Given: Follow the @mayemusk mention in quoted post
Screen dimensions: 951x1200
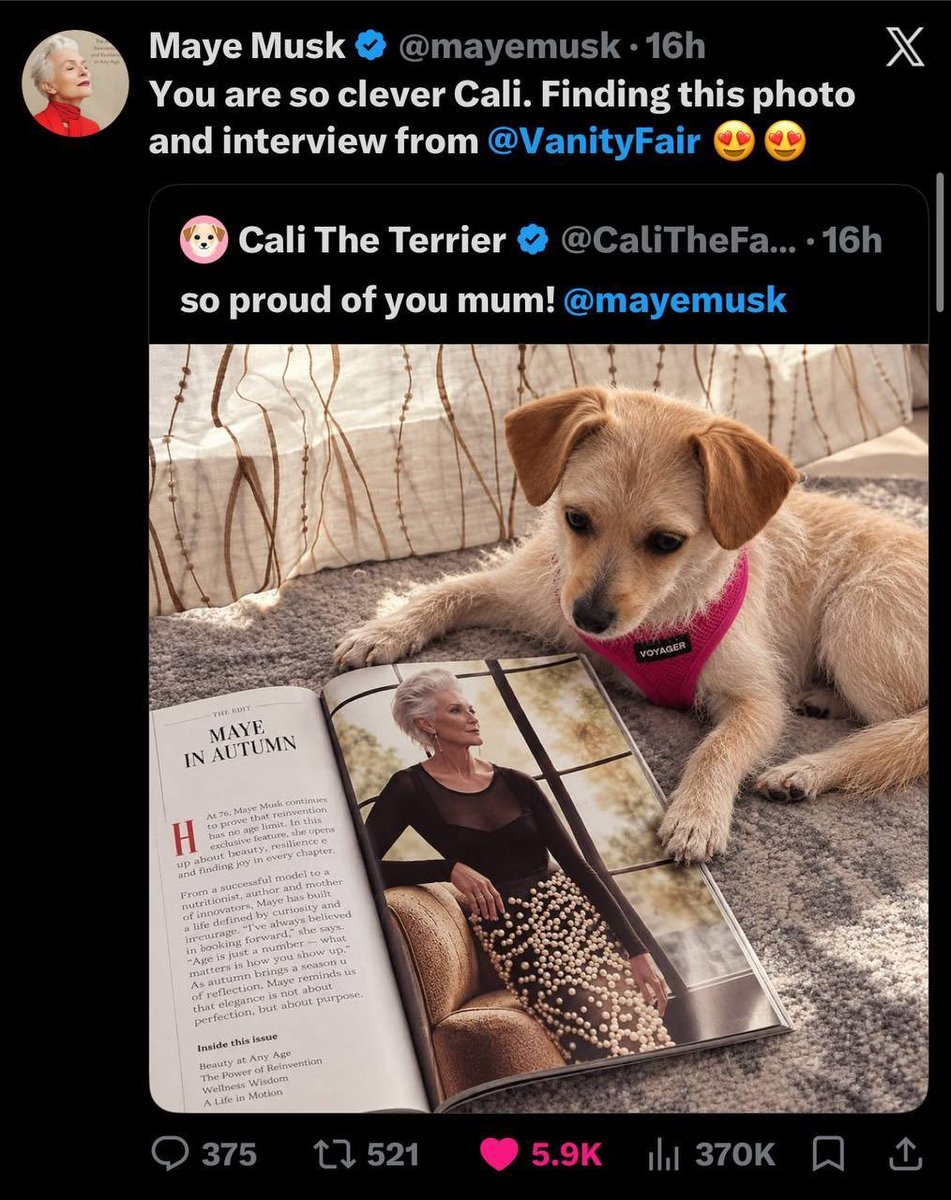Looking at the screenshot, I should pos(675,300).
